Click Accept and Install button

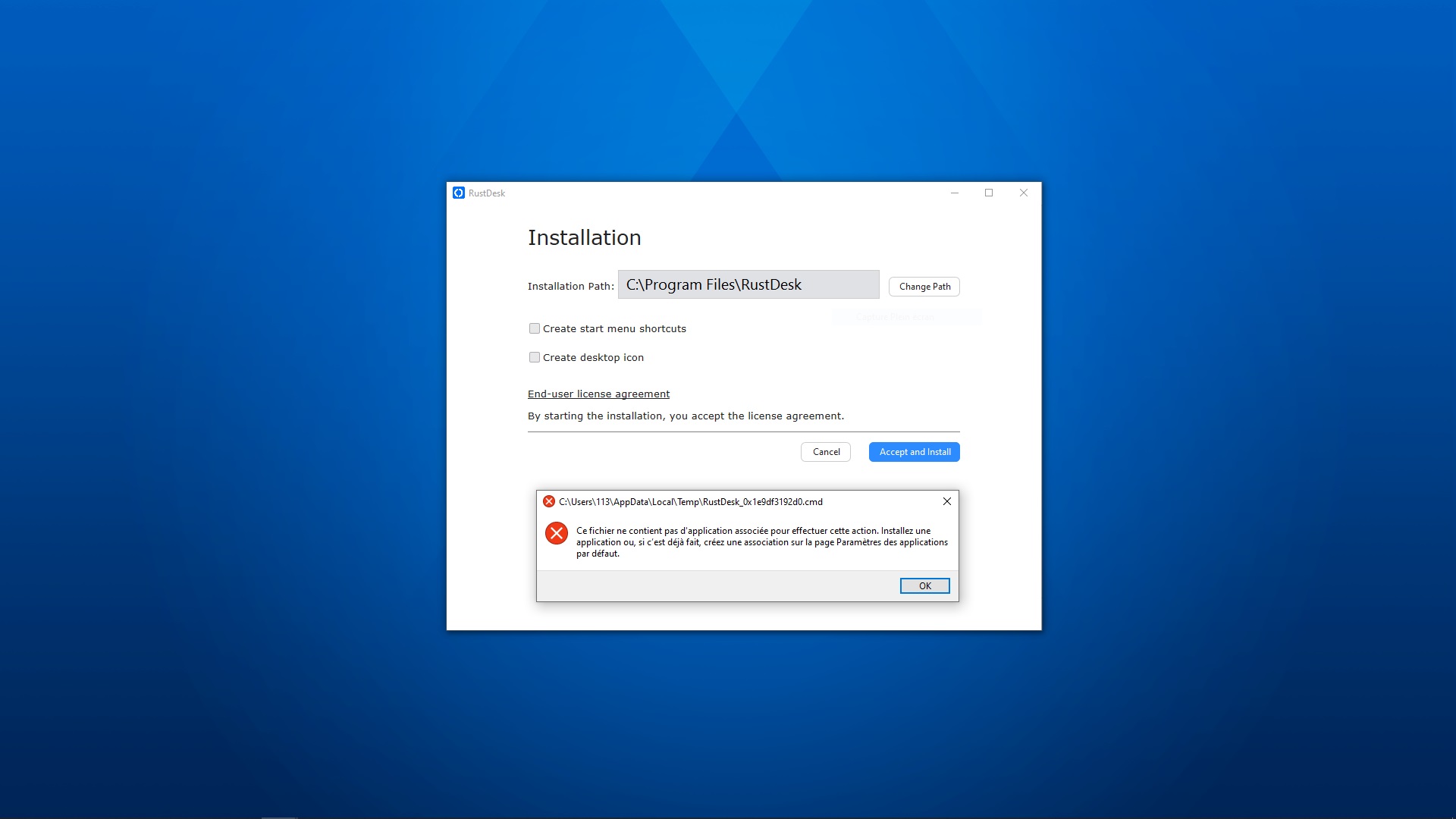click(x=915, y=452)
